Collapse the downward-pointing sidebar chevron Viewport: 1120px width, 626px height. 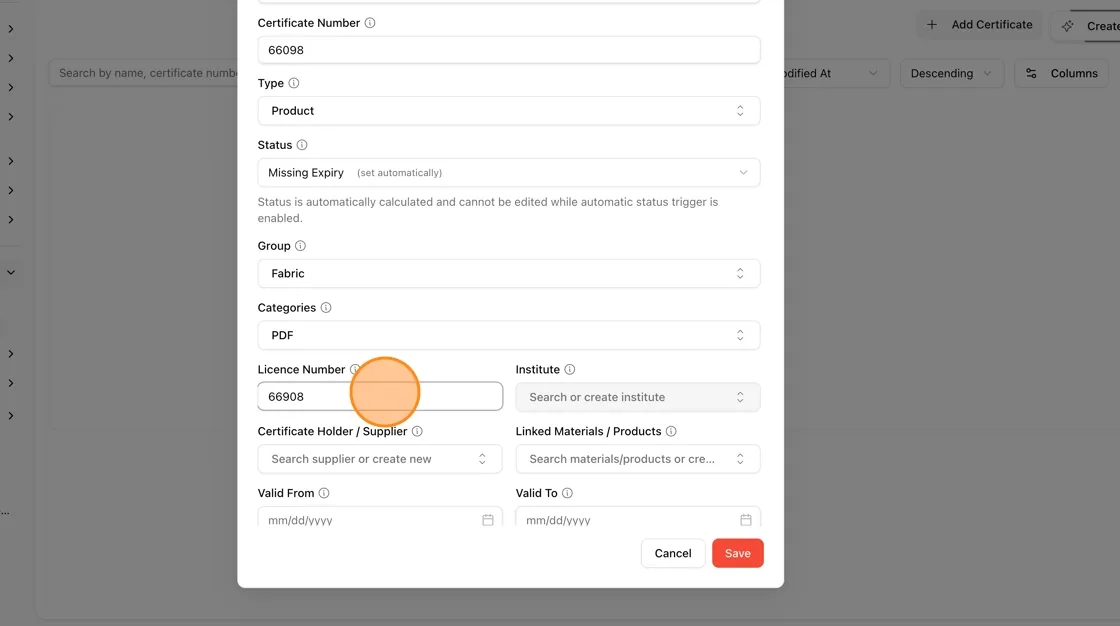11,272
